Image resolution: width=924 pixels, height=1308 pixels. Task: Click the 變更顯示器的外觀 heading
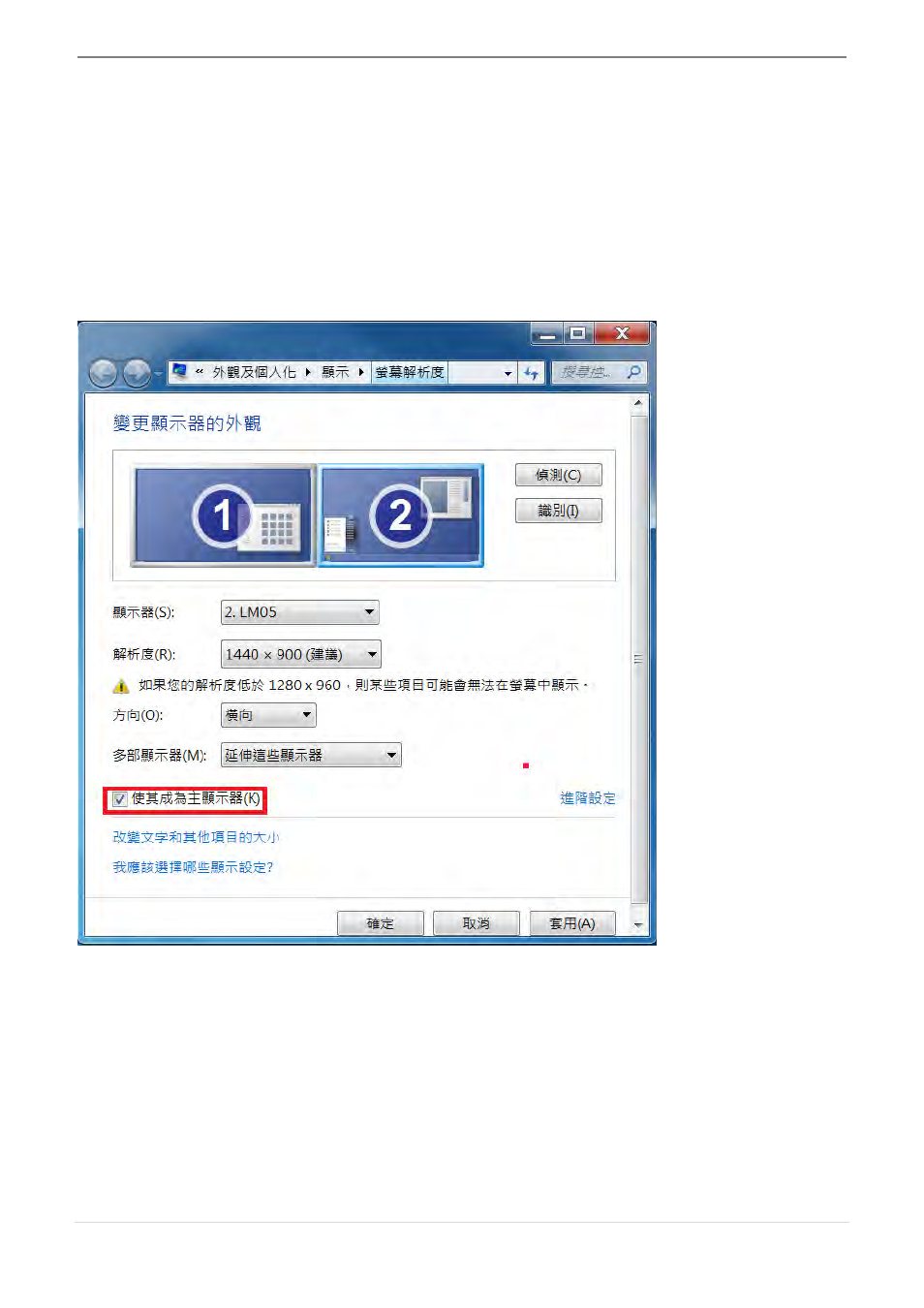(x=187, y=423)
